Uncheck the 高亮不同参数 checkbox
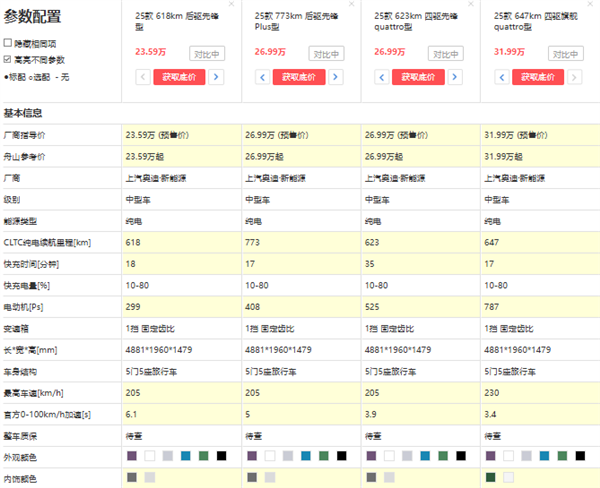Image resolution: width=600 pixels, height=488 pixels. click(8, 60)
